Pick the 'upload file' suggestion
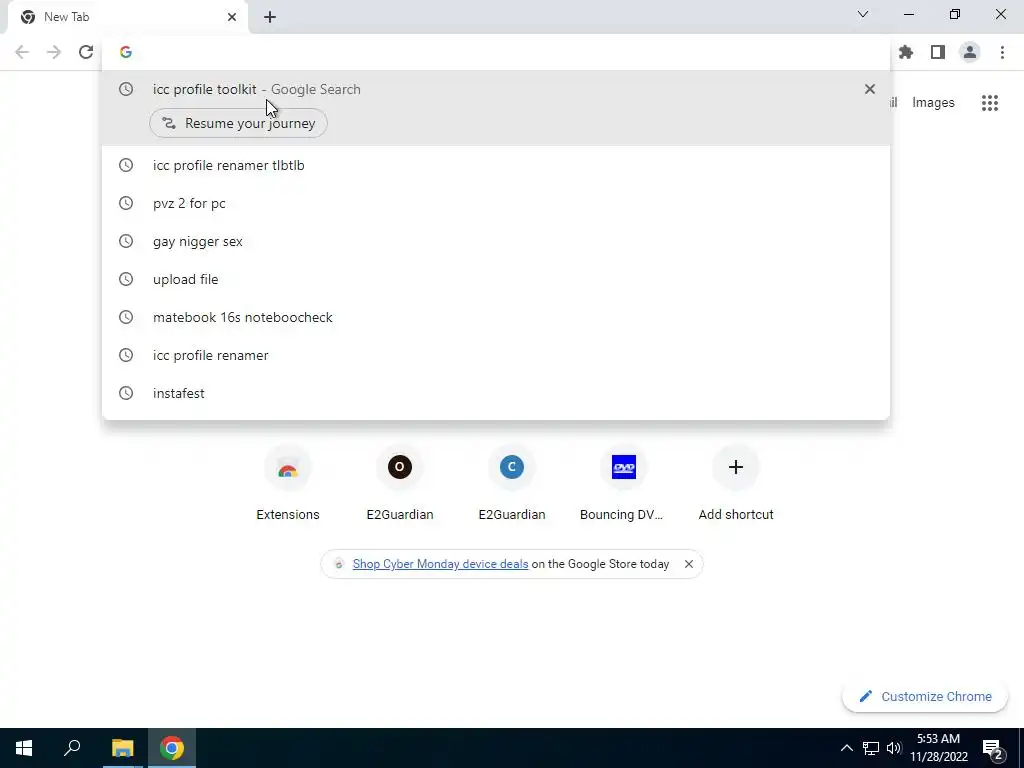This screenshot has width=1024, height=768. pyautogui.click(x=496, y=279)
